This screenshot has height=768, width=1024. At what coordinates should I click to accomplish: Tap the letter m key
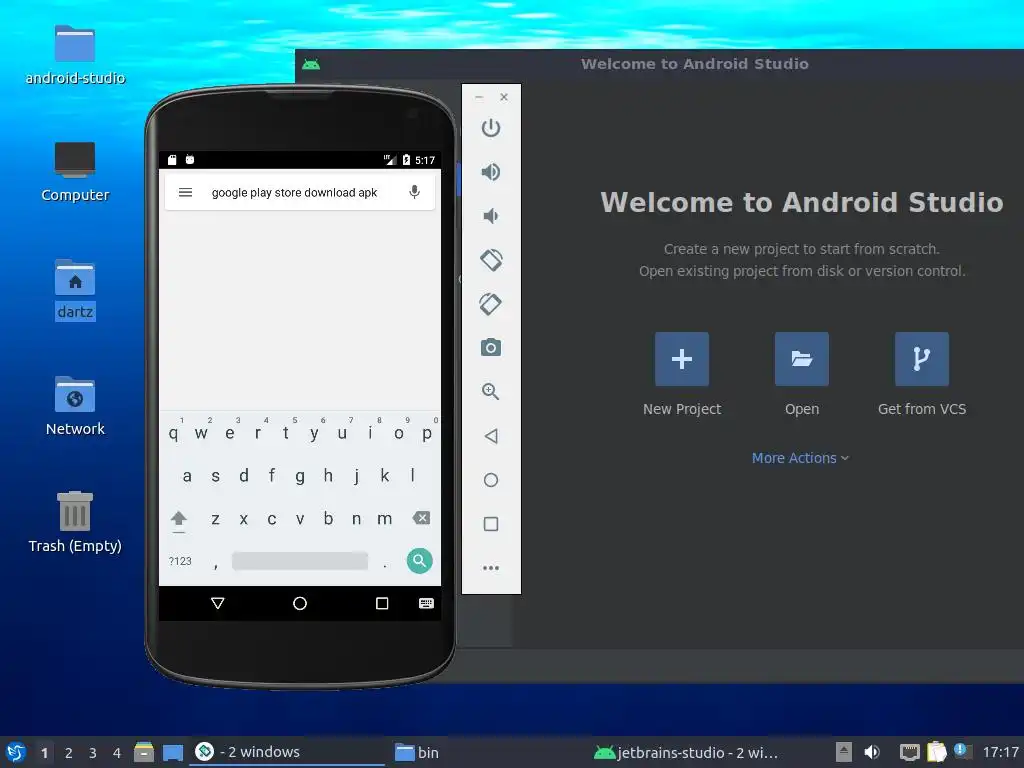point(385,519)
